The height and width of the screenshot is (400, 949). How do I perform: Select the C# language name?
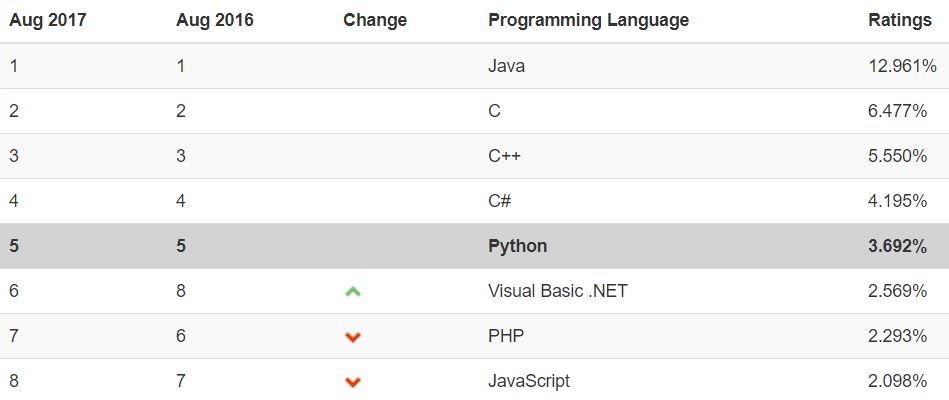pyautogui.click(x=499, y=201)
